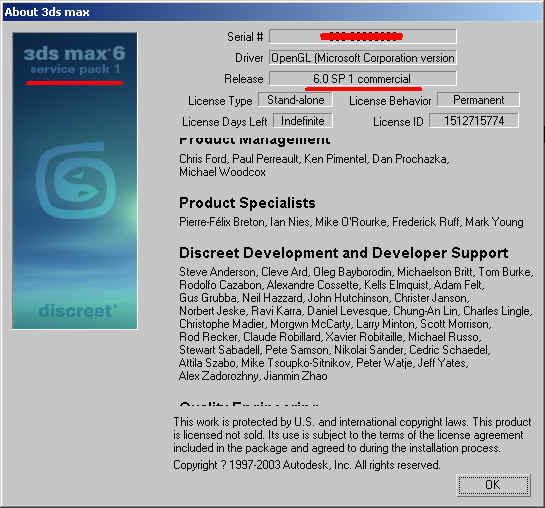
Task: Click the Discreet Development and Developer Support heading
Action: tap(343, 253)
